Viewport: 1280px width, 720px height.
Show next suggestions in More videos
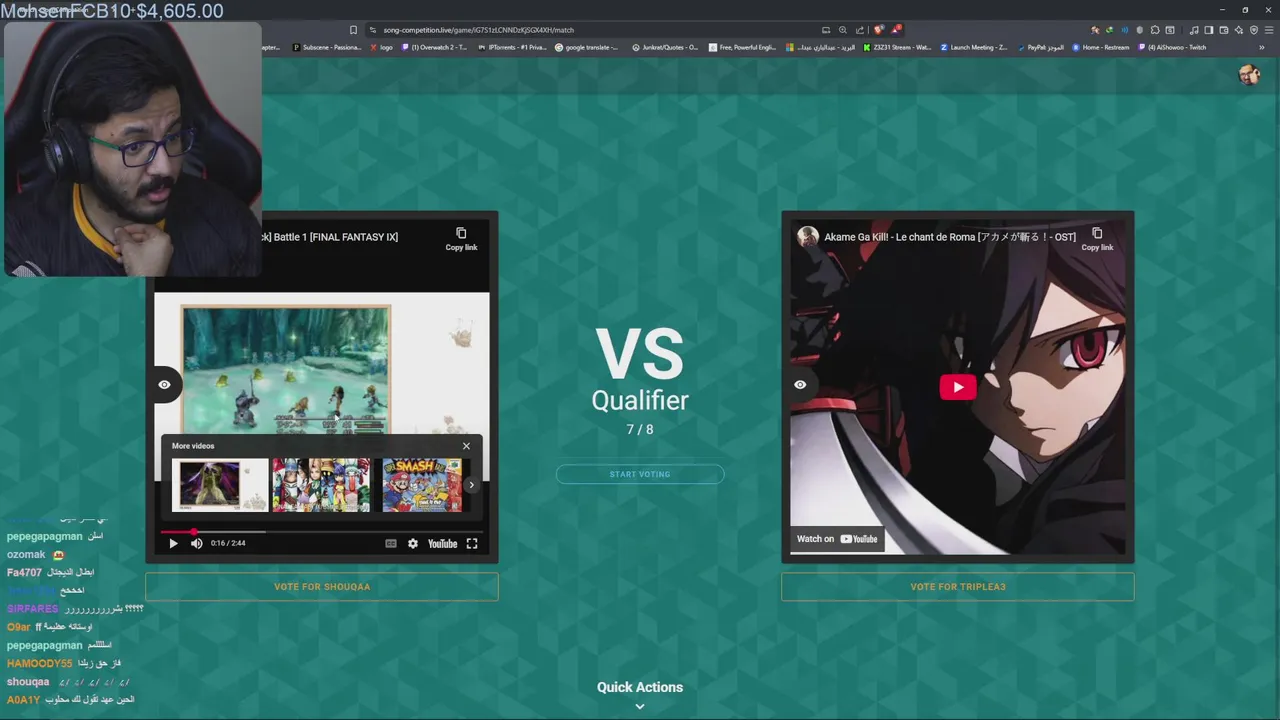(x=472, y=485)
